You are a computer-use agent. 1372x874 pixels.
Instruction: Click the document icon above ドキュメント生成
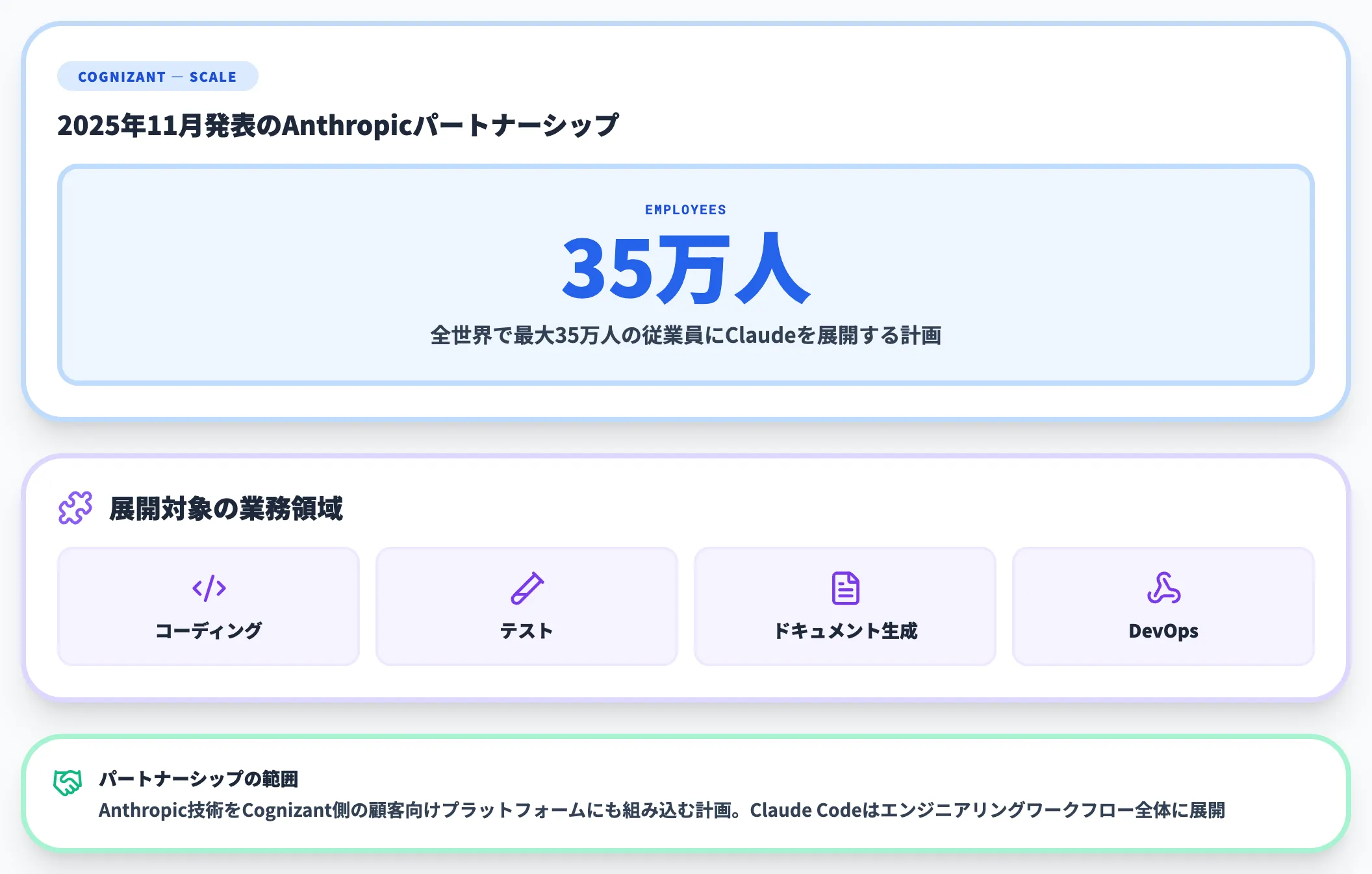[x=845, y=588]
